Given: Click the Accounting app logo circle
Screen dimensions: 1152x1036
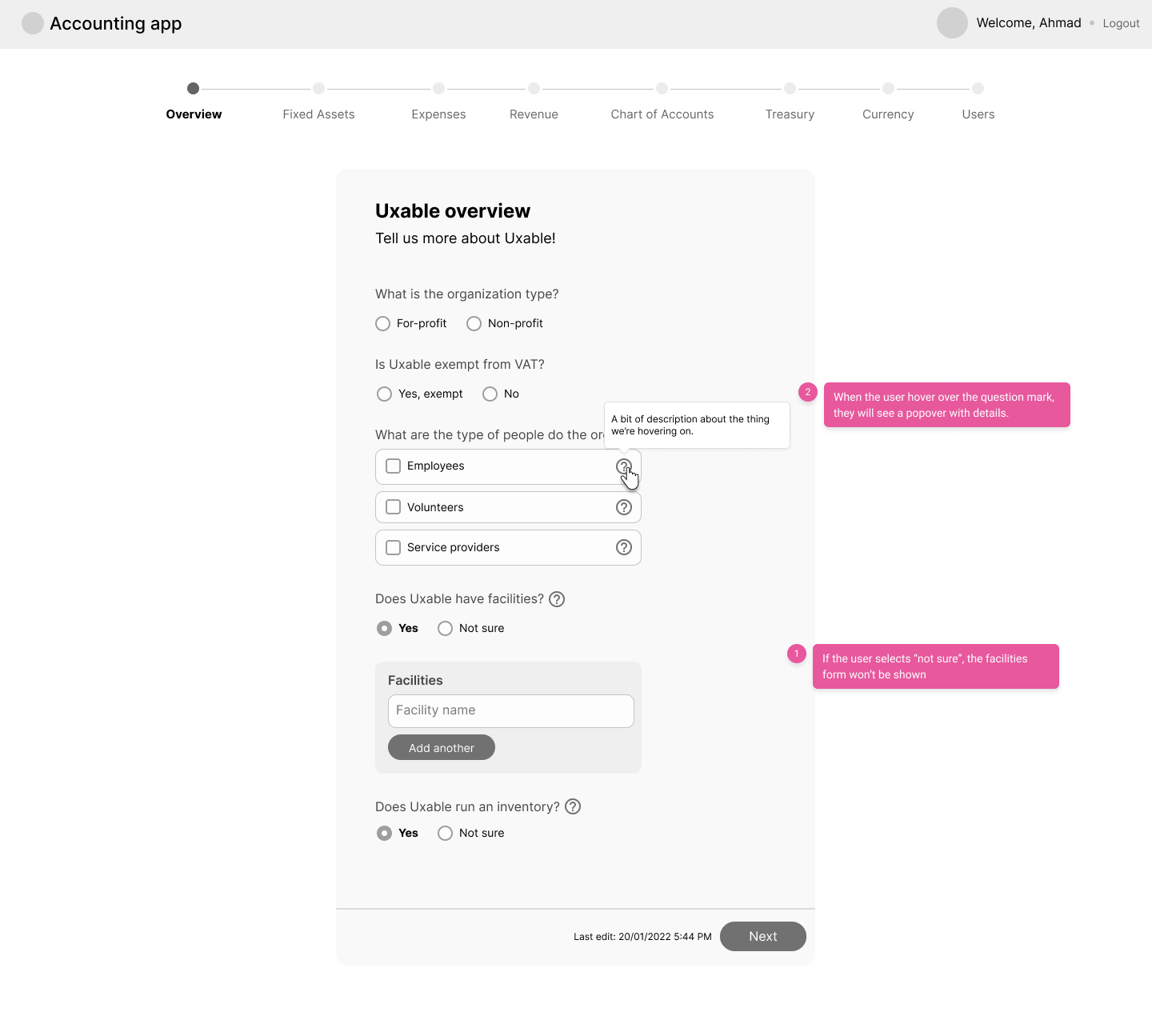Looking at the screenshot, I should pyautogui.click(x=33, y=23).
